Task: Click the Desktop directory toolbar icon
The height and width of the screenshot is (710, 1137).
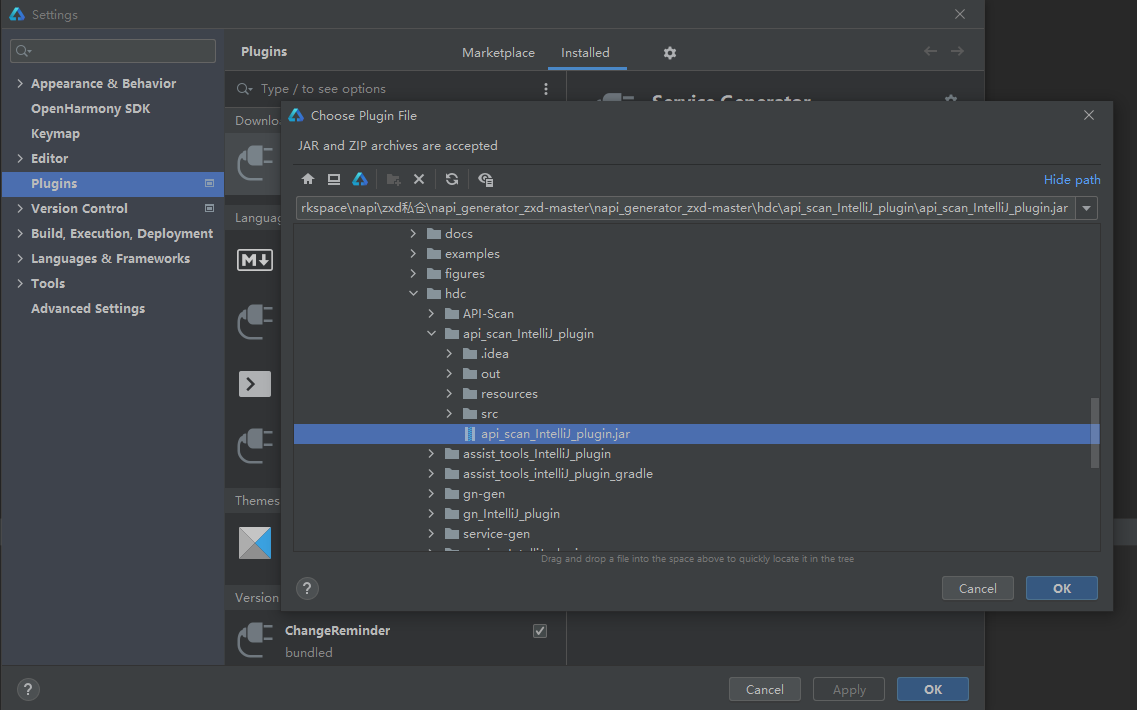Action: point(334,179)
